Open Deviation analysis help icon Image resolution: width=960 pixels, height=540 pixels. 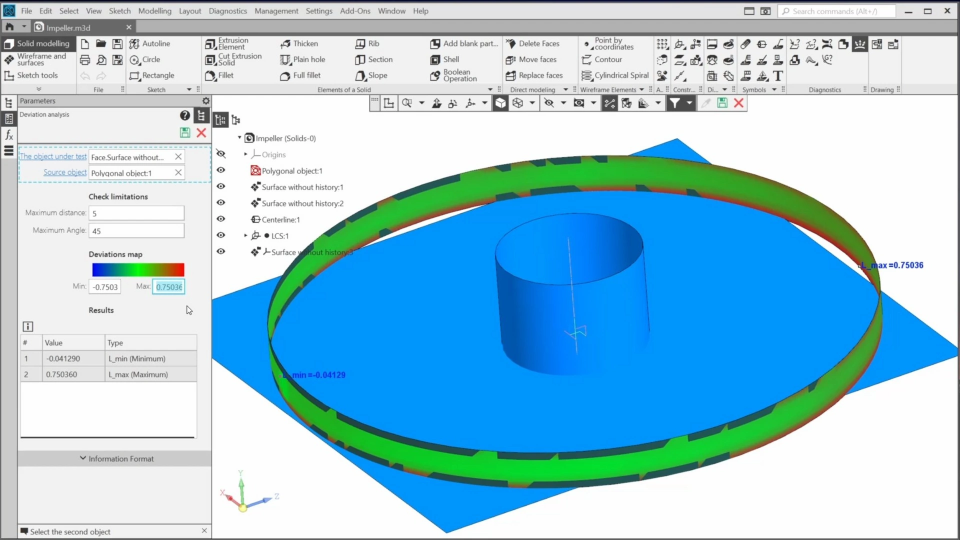[185, 116]
